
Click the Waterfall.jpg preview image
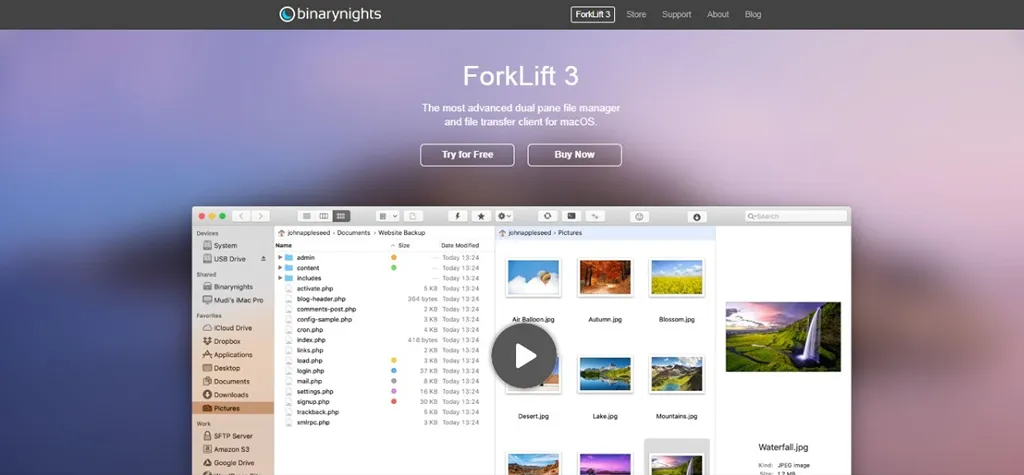click(783, 336)
